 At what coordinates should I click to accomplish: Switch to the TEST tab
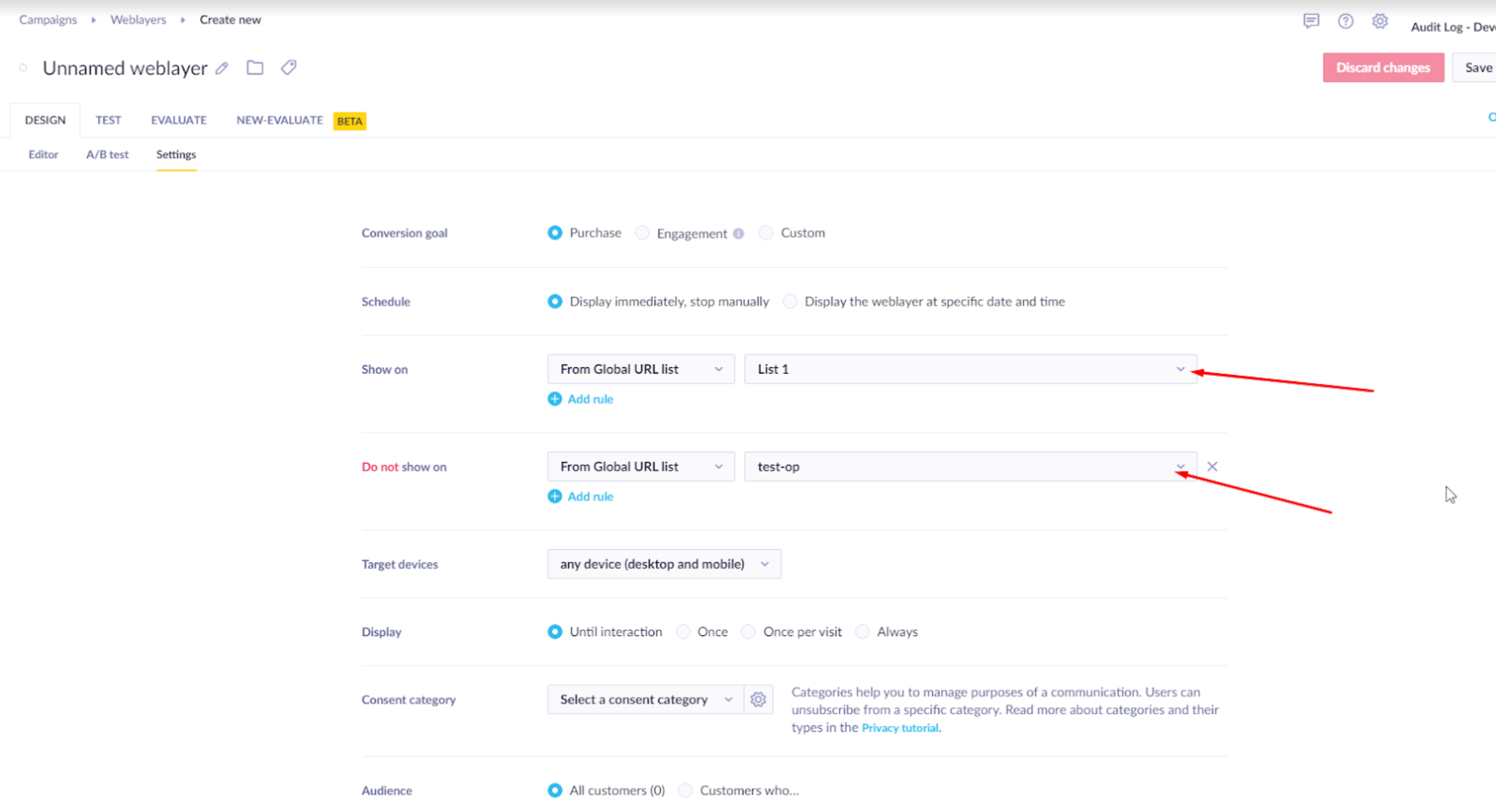pos(108,120)
